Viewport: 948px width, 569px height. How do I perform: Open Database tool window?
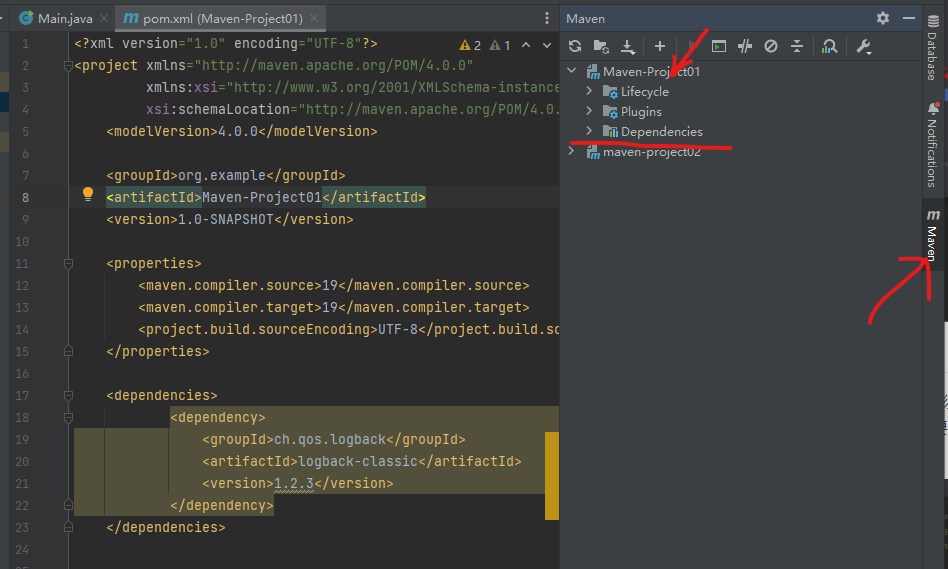pyautogui.click(x=933, y=48)
